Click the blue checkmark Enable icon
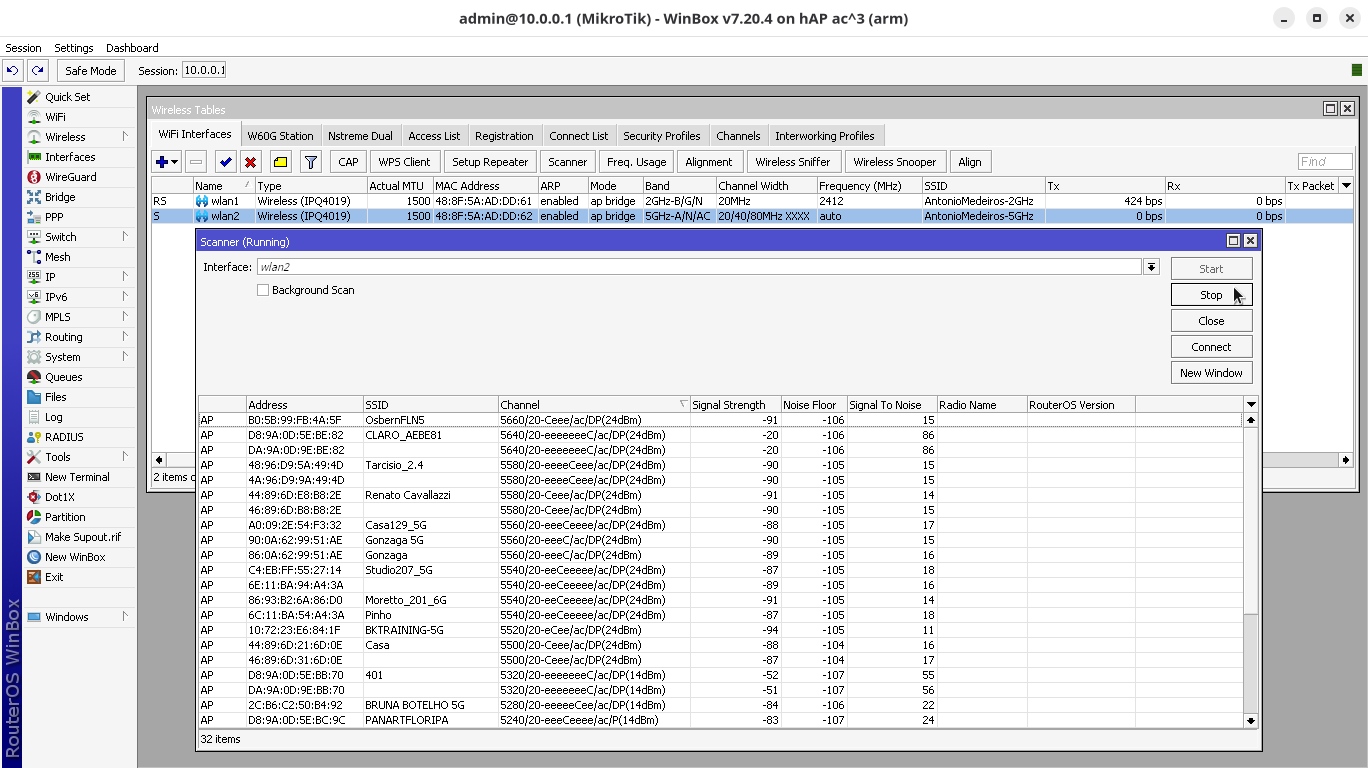The image size is (1368, 768). click(225, 162)
